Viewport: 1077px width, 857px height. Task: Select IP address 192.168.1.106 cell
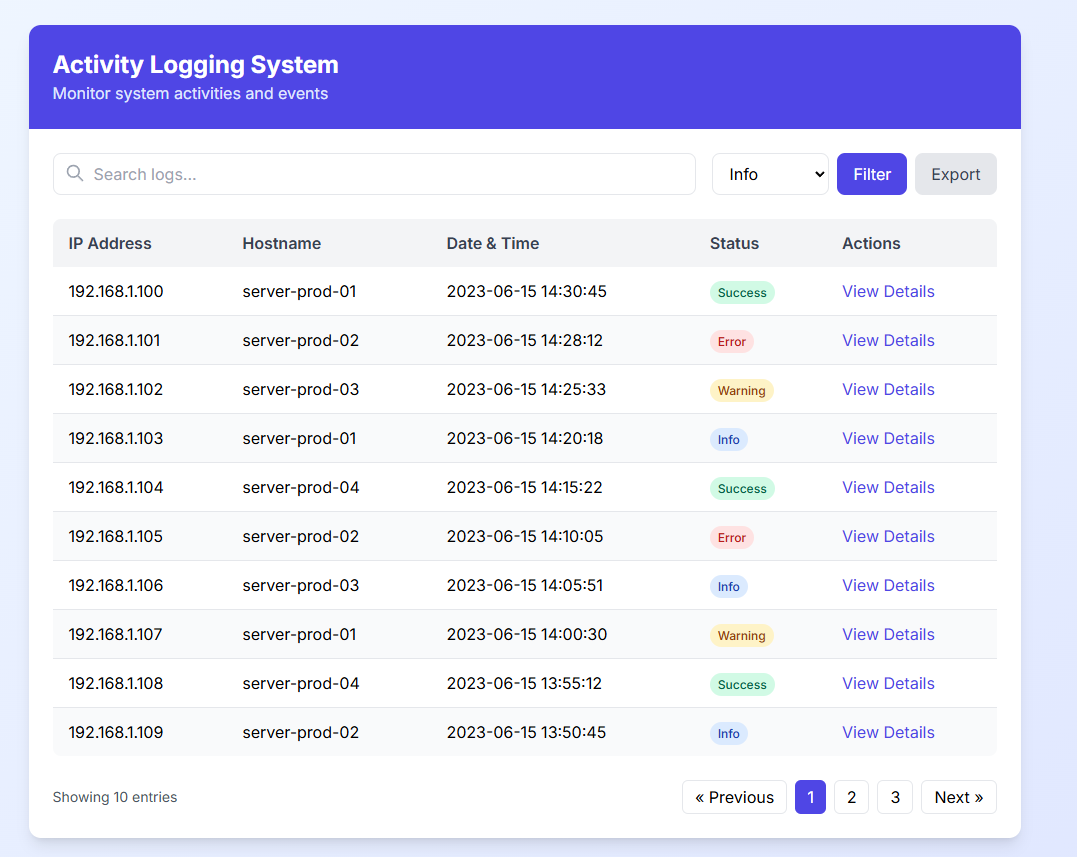click(x=116, y=585)
